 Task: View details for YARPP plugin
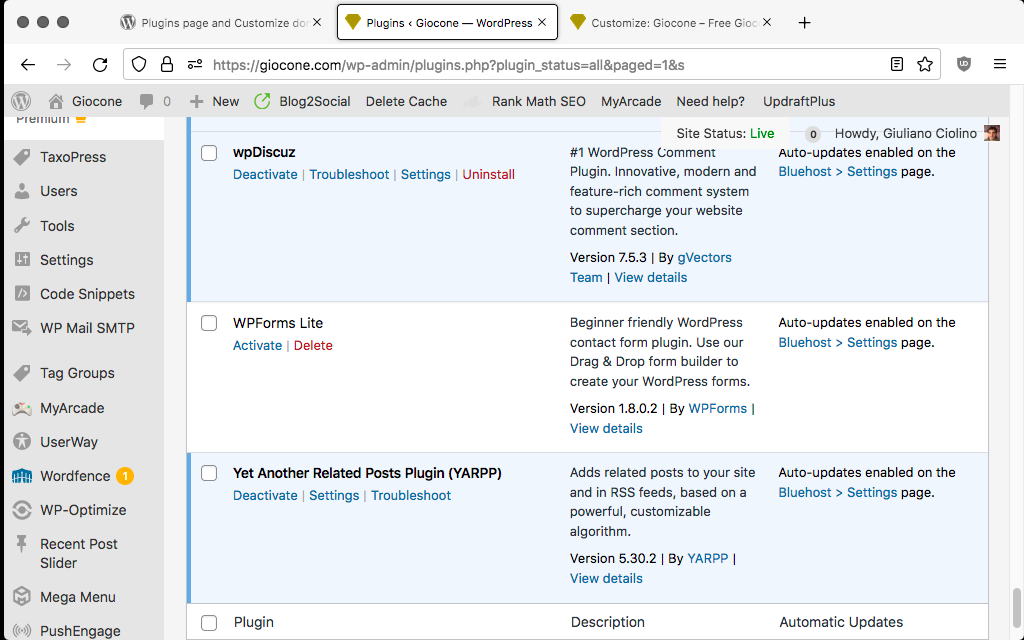click(x=606, y=579)
